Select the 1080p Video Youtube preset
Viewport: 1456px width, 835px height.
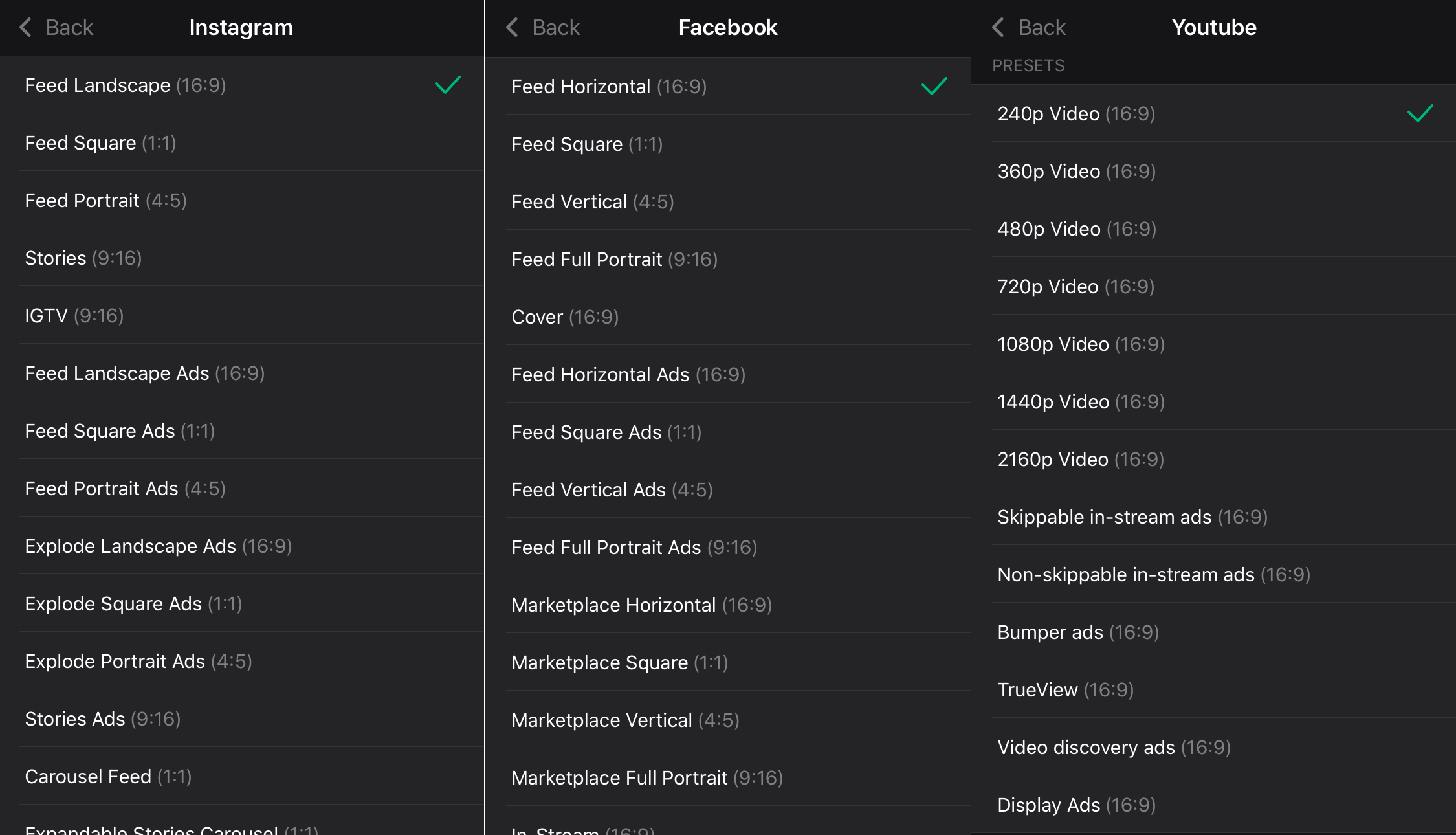1080,344
